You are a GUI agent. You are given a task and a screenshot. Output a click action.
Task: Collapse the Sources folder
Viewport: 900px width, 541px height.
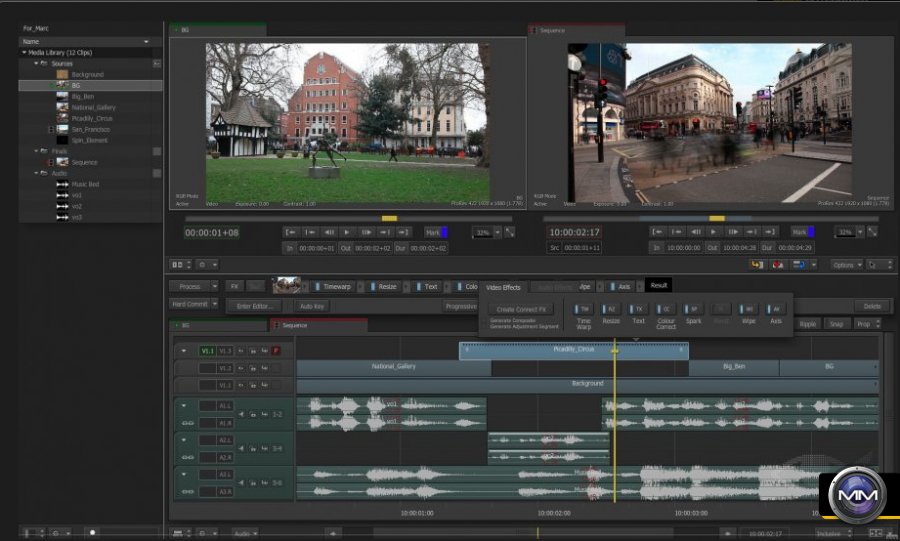36,63
